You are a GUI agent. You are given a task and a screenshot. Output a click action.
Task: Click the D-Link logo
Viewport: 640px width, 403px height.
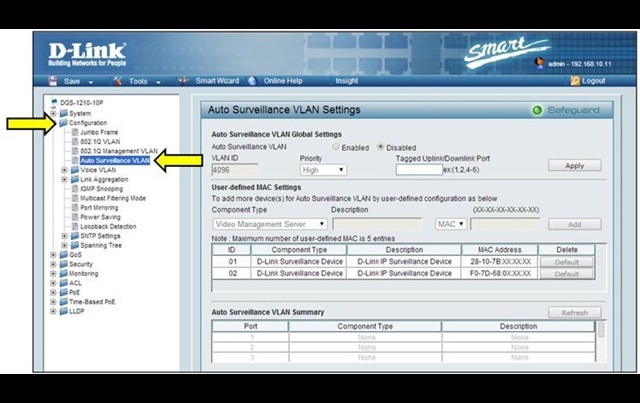[87, 55]
